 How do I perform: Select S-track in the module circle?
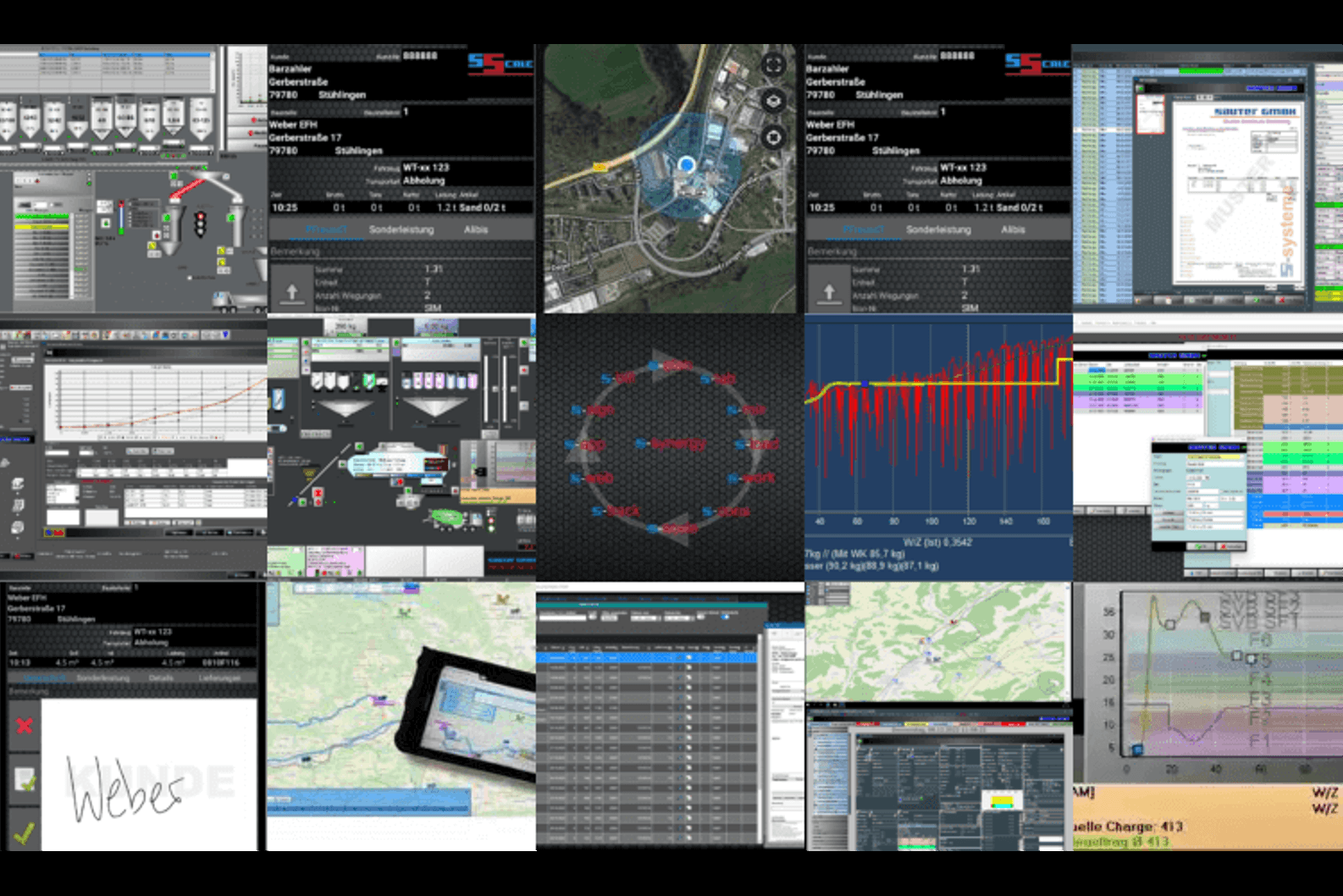(x=616, y=511)
